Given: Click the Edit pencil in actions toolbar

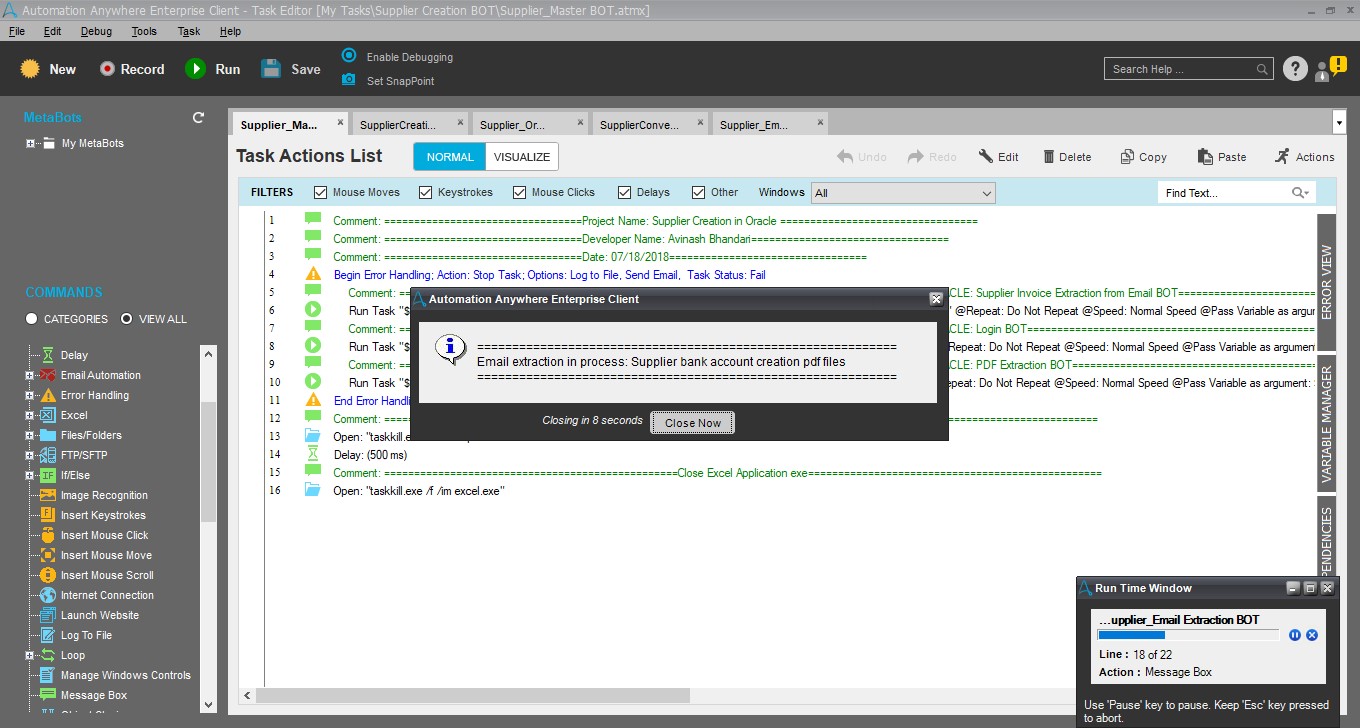Looking at the screenshot, I should click(985, 157).
